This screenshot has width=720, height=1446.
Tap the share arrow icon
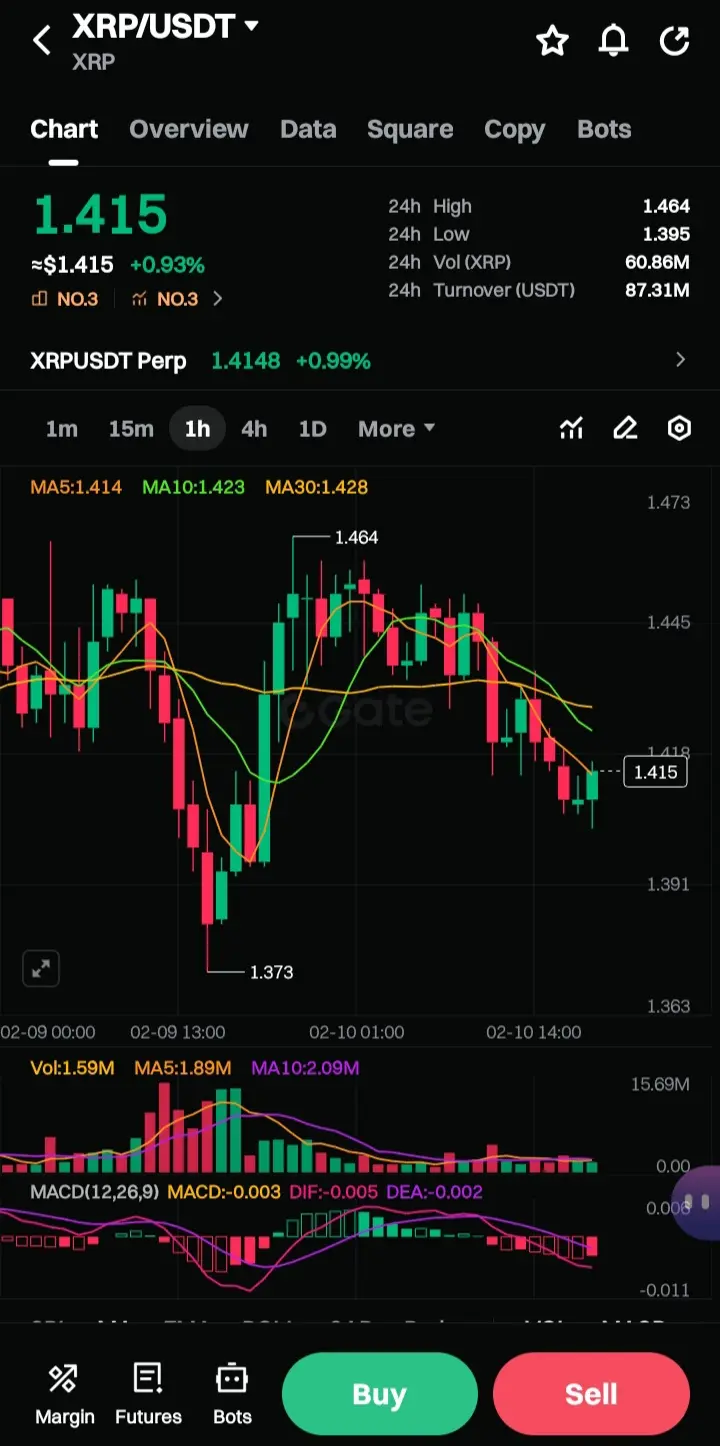[x=675, y=41]
